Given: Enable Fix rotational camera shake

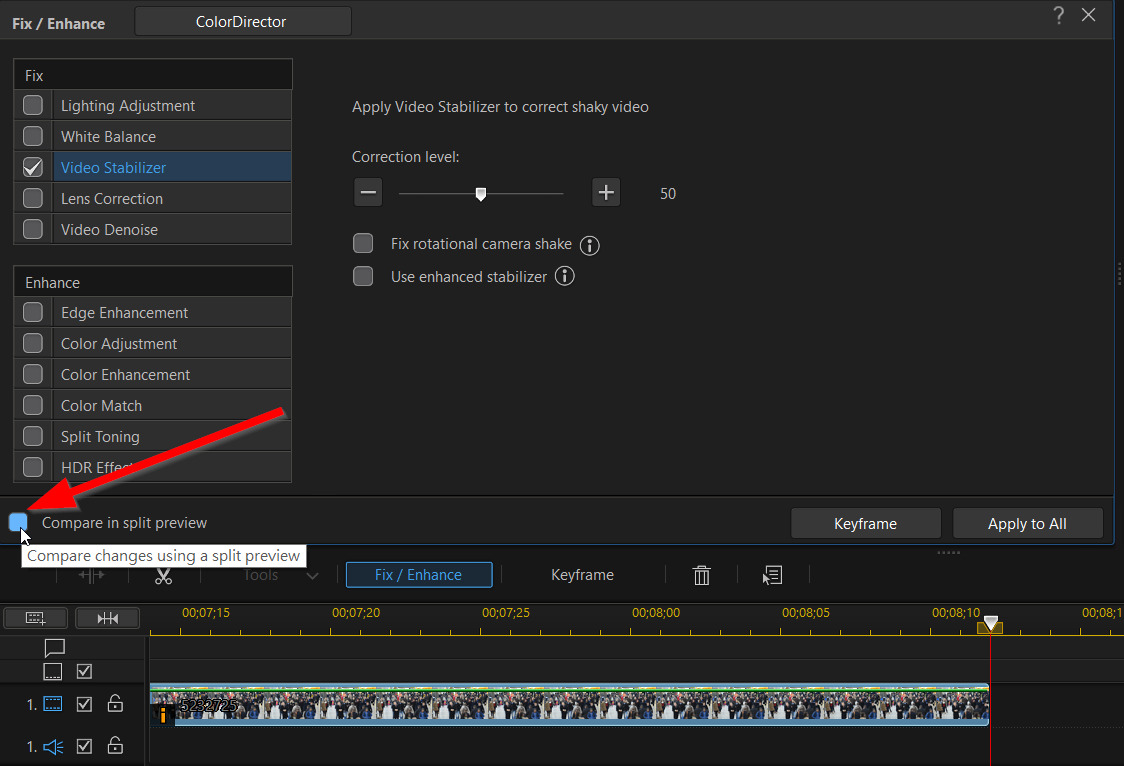Looking at the screenshot, I should [x=363, y=243].
